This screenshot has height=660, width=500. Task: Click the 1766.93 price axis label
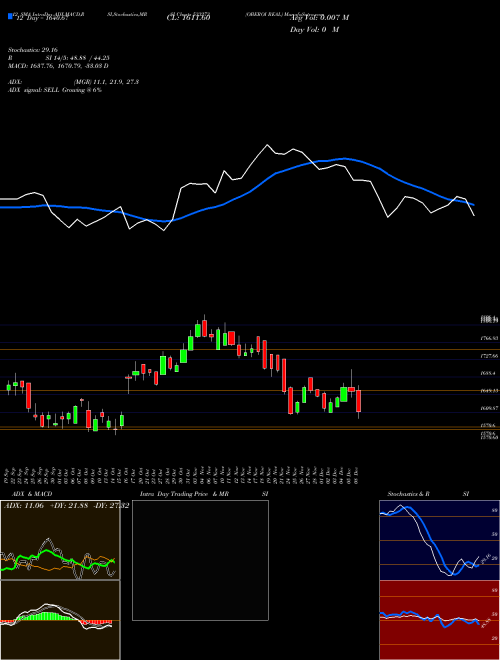(490, 338)
